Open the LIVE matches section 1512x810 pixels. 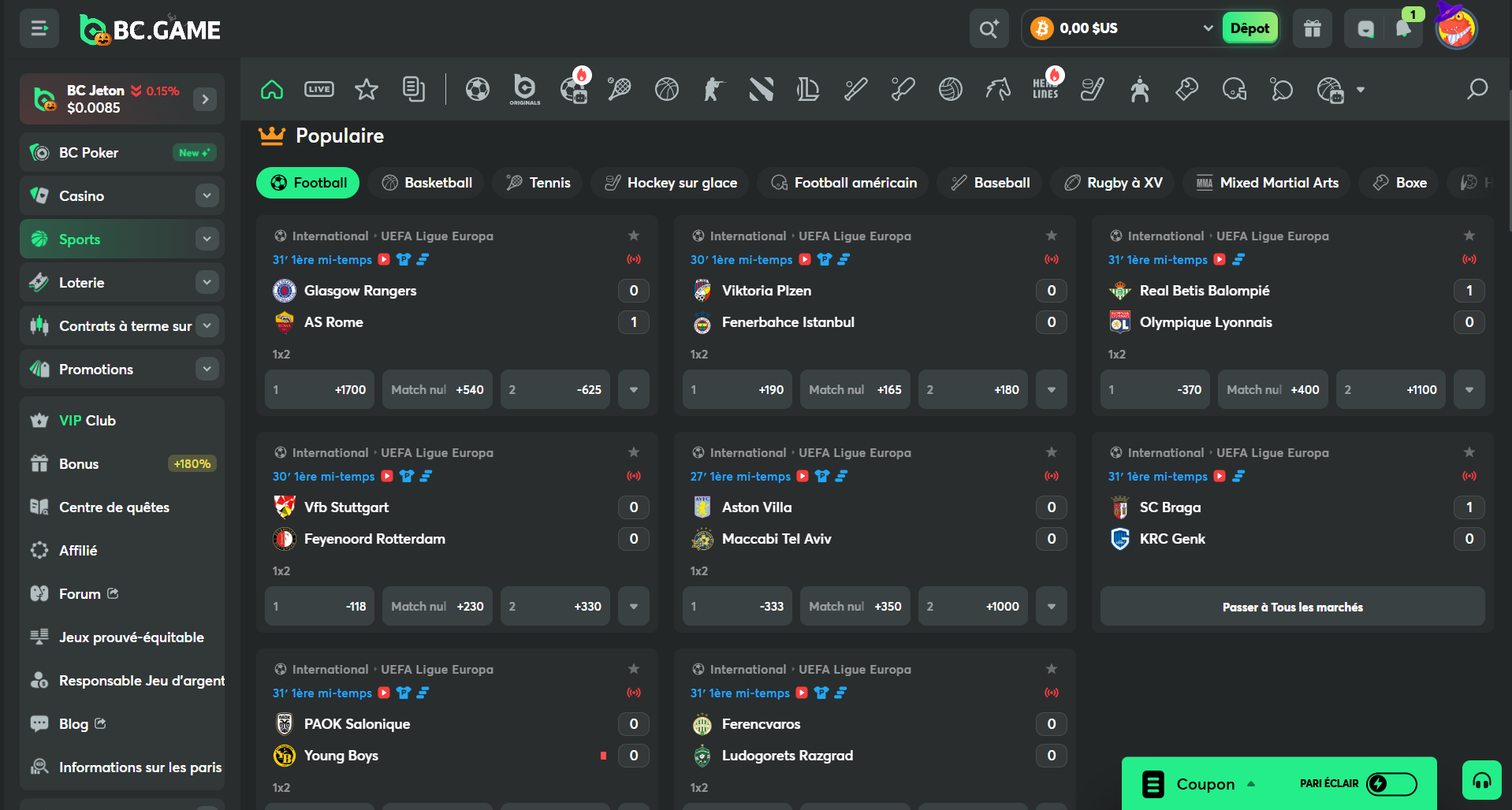point(319,90)
